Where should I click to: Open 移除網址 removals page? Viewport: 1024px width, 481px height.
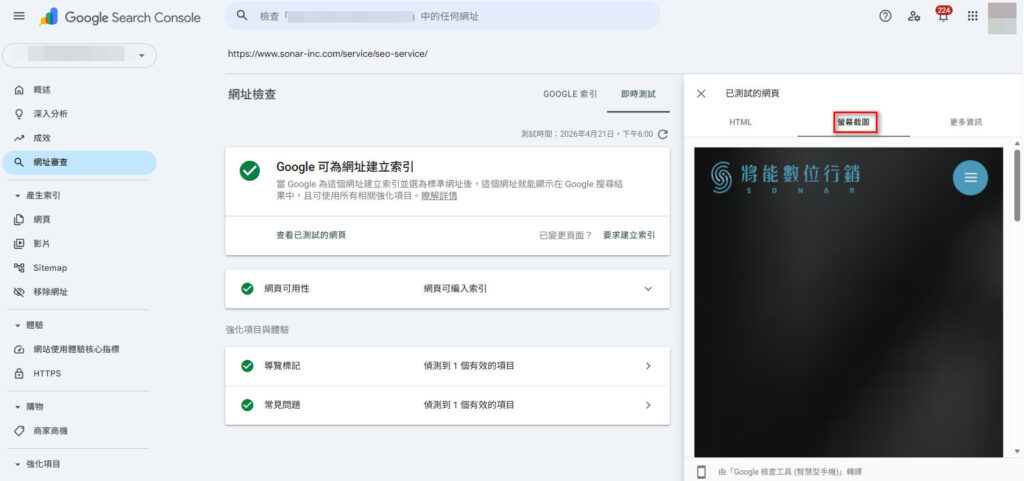(x=79, y=292)
